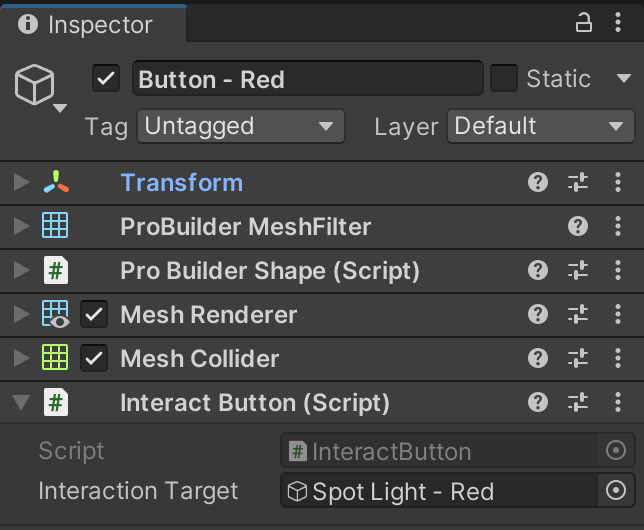Click the ProBuilder MeshFilter help icon
Screen dimensions: 644x530
tap(578, 226)
